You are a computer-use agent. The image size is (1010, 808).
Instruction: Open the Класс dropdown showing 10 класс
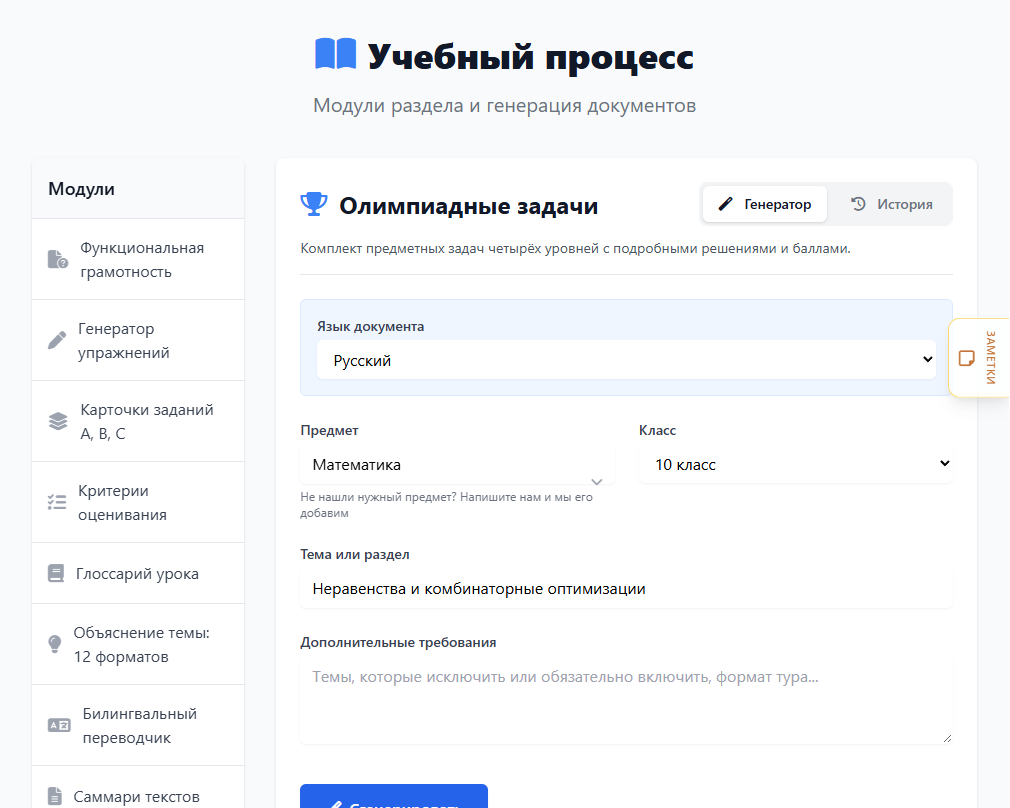[x=796, y=465]
